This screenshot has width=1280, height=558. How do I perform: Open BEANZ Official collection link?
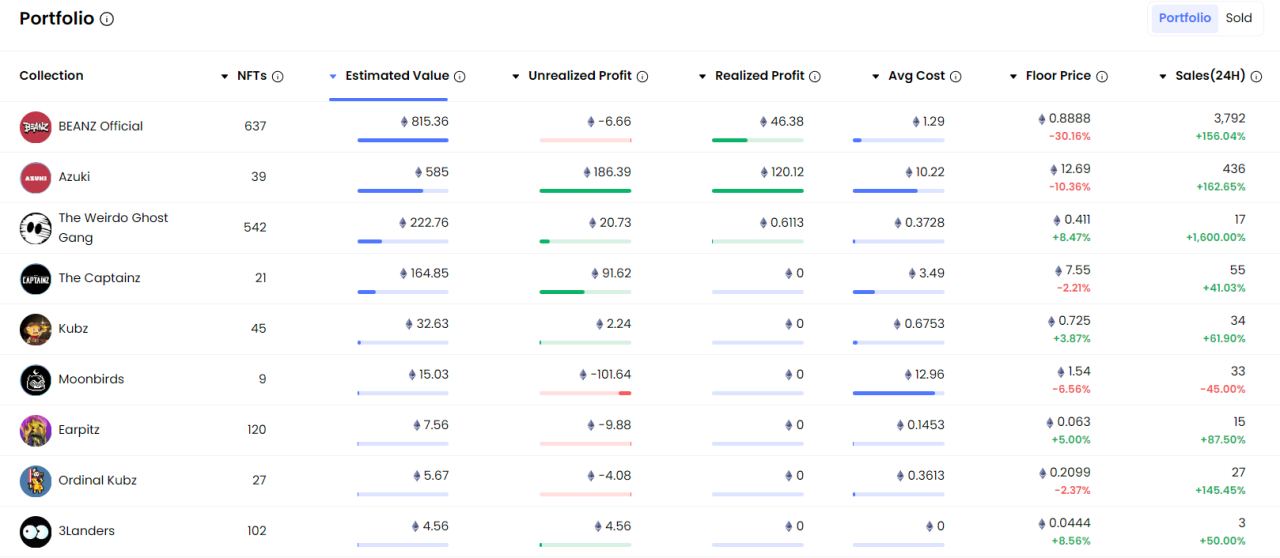tap(101, 126)
